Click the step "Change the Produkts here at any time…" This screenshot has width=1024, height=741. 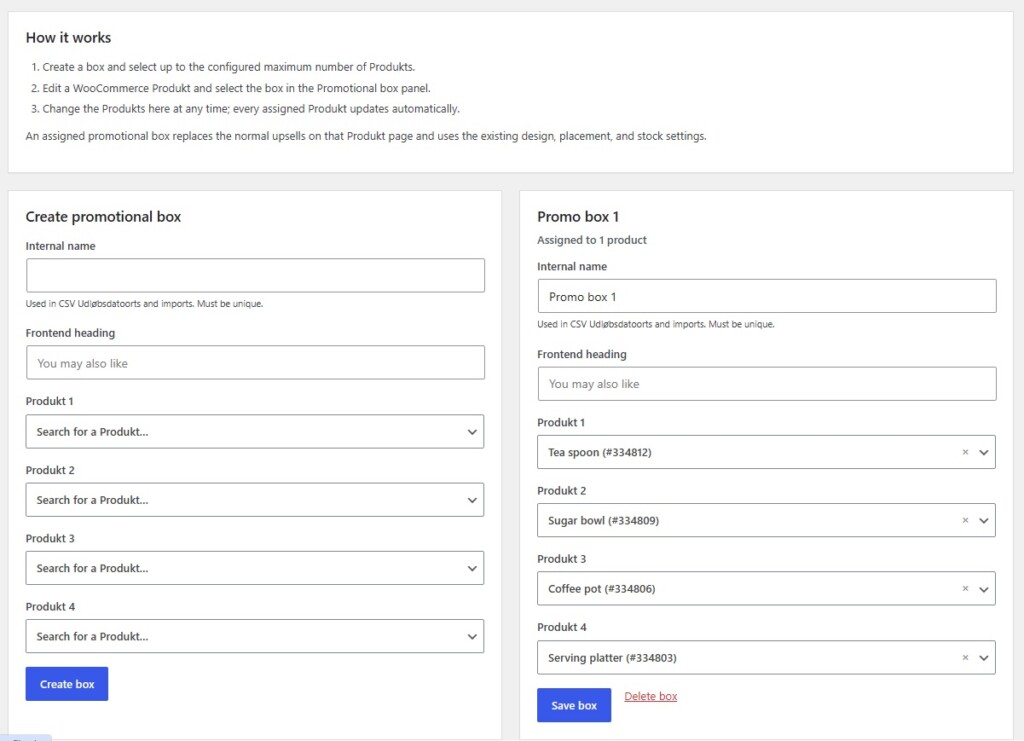point(251,109)
